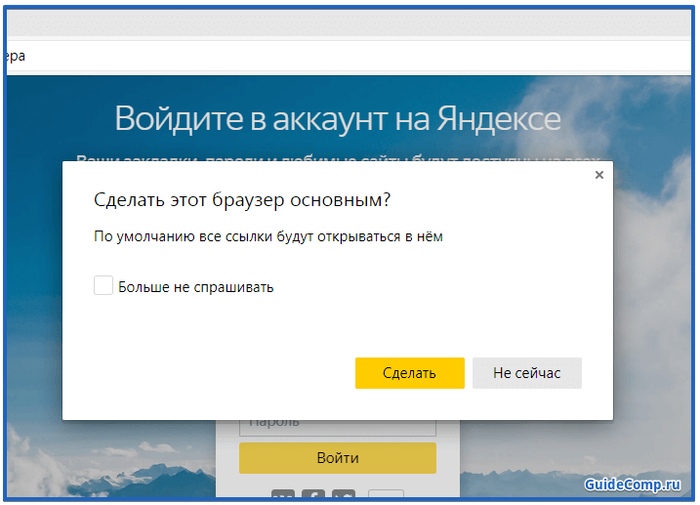Viewport: 700px width, 505px height.
Task: Select the 'Сделать этот браузер основным?' heading
Action: (x=242, y=200)
